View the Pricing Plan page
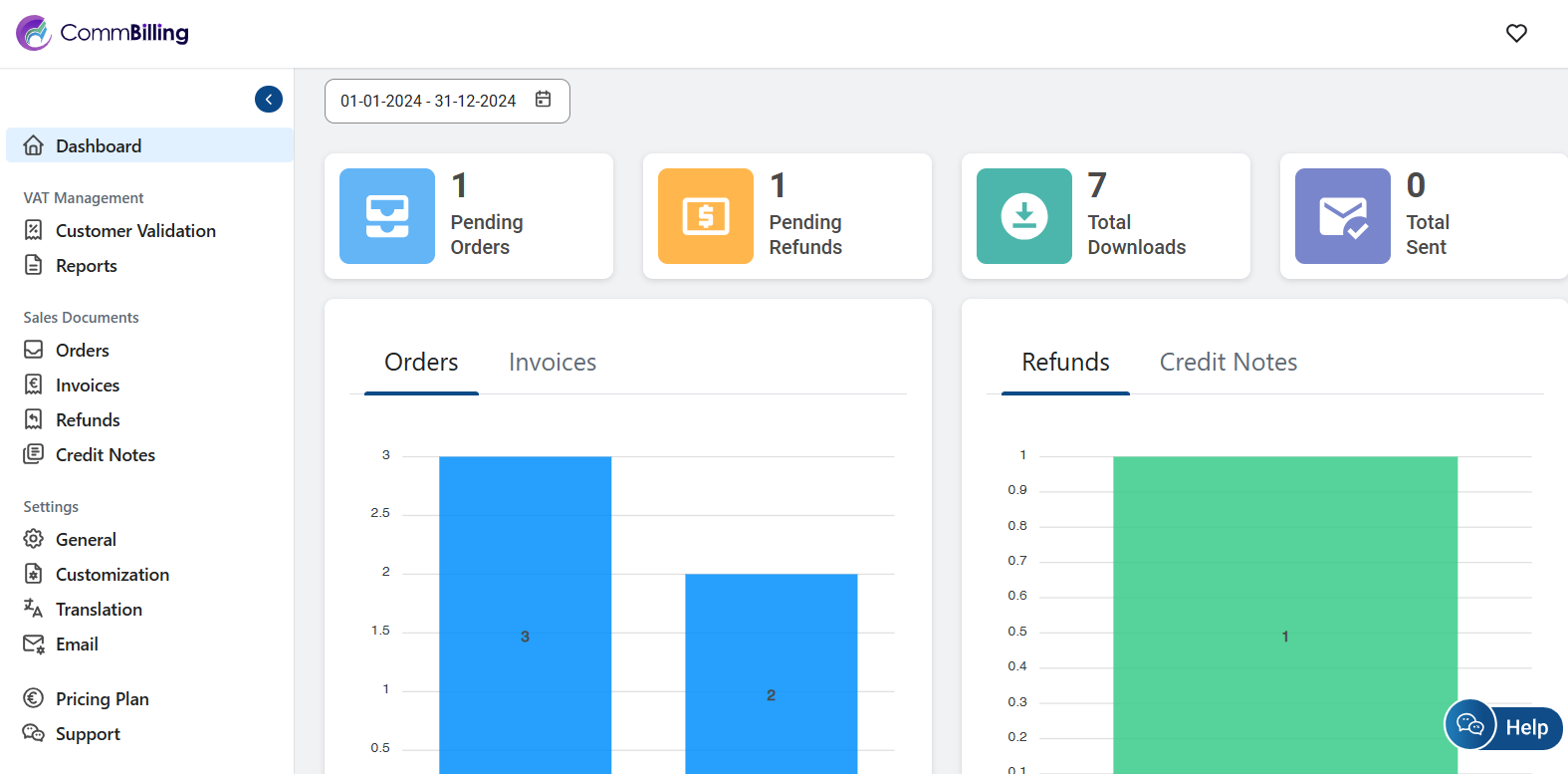 [102, 699]
